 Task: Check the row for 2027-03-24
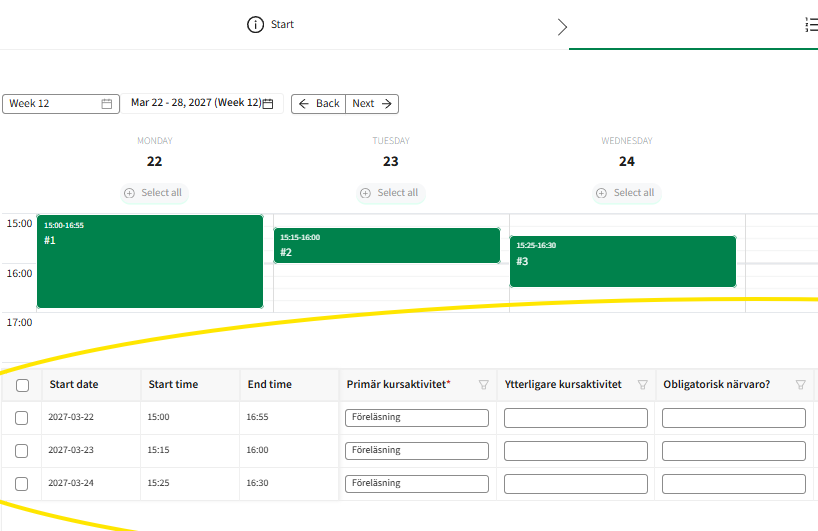pos(21,484)
